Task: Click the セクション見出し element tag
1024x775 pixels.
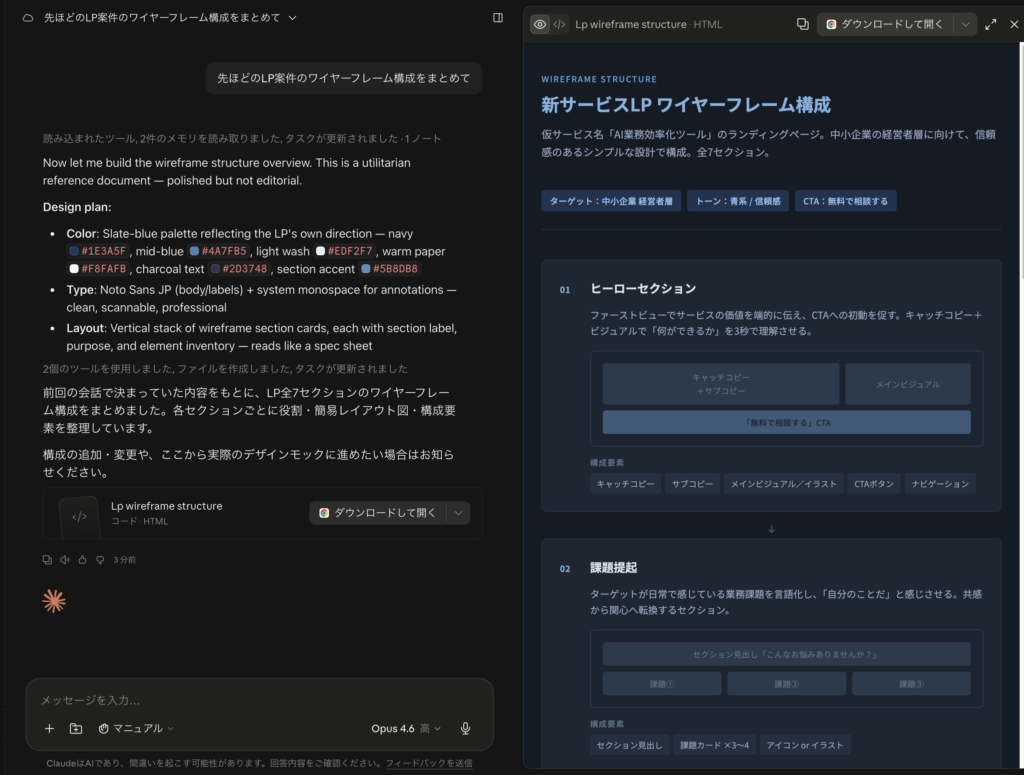Action: click(629, 745)
